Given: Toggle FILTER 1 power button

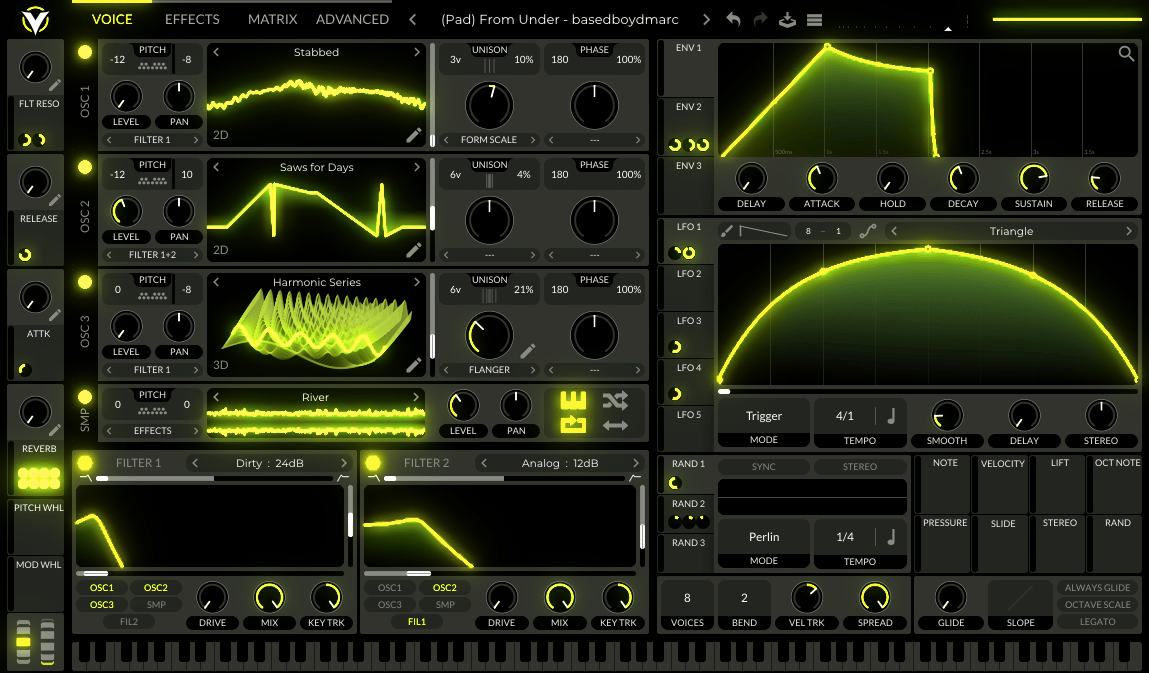Looking at the screenshot, I should pos(85,463).
